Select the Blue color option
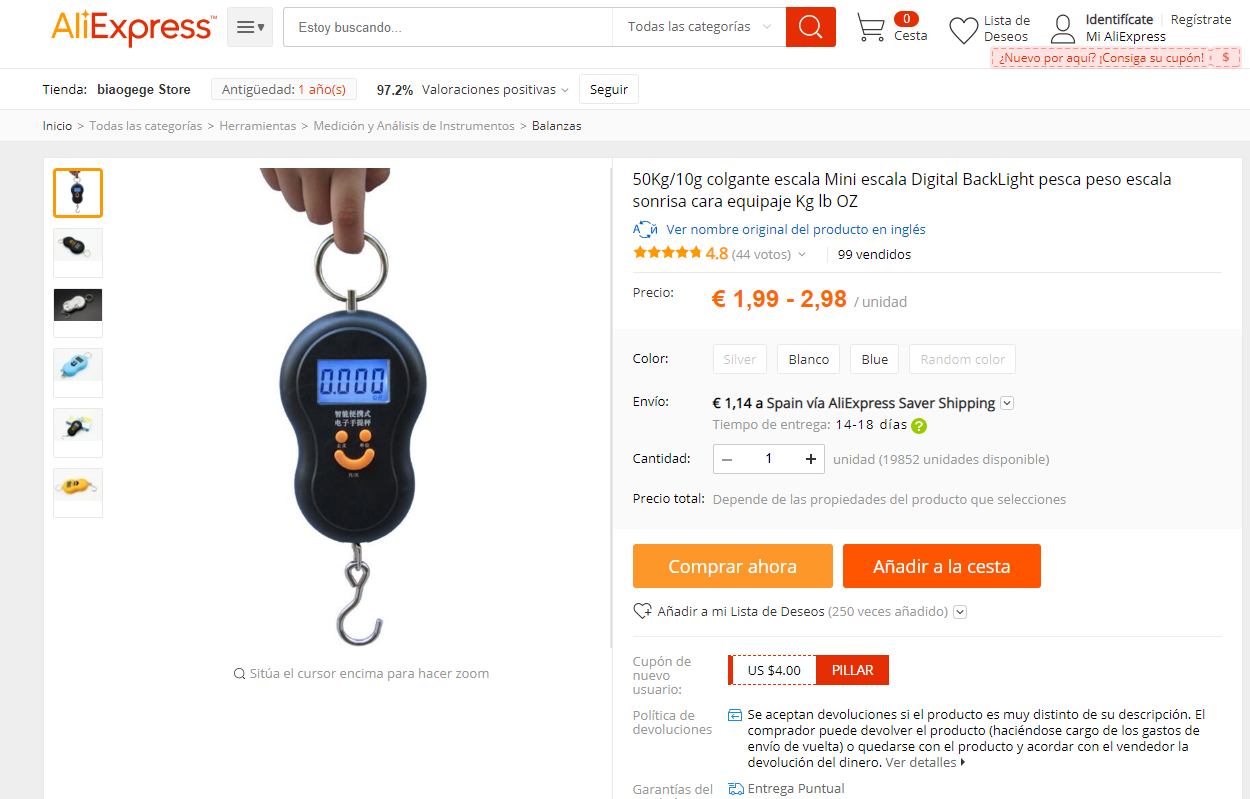The image size is (1250, 799). click(x=875, y=359)
